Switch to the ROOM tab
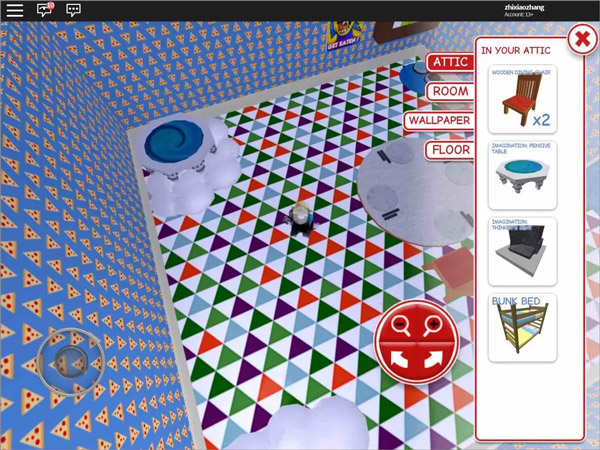The height and width of the screenshot is (450, 600). tap(450, 91)
